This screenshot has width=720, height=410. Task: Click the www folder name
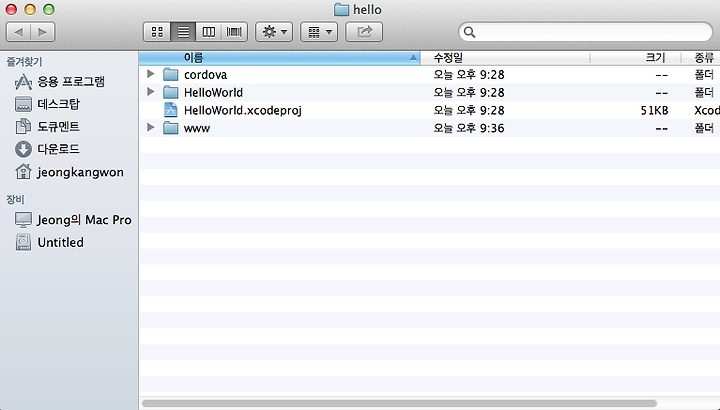pyautogui.click(x=197, y=129)
